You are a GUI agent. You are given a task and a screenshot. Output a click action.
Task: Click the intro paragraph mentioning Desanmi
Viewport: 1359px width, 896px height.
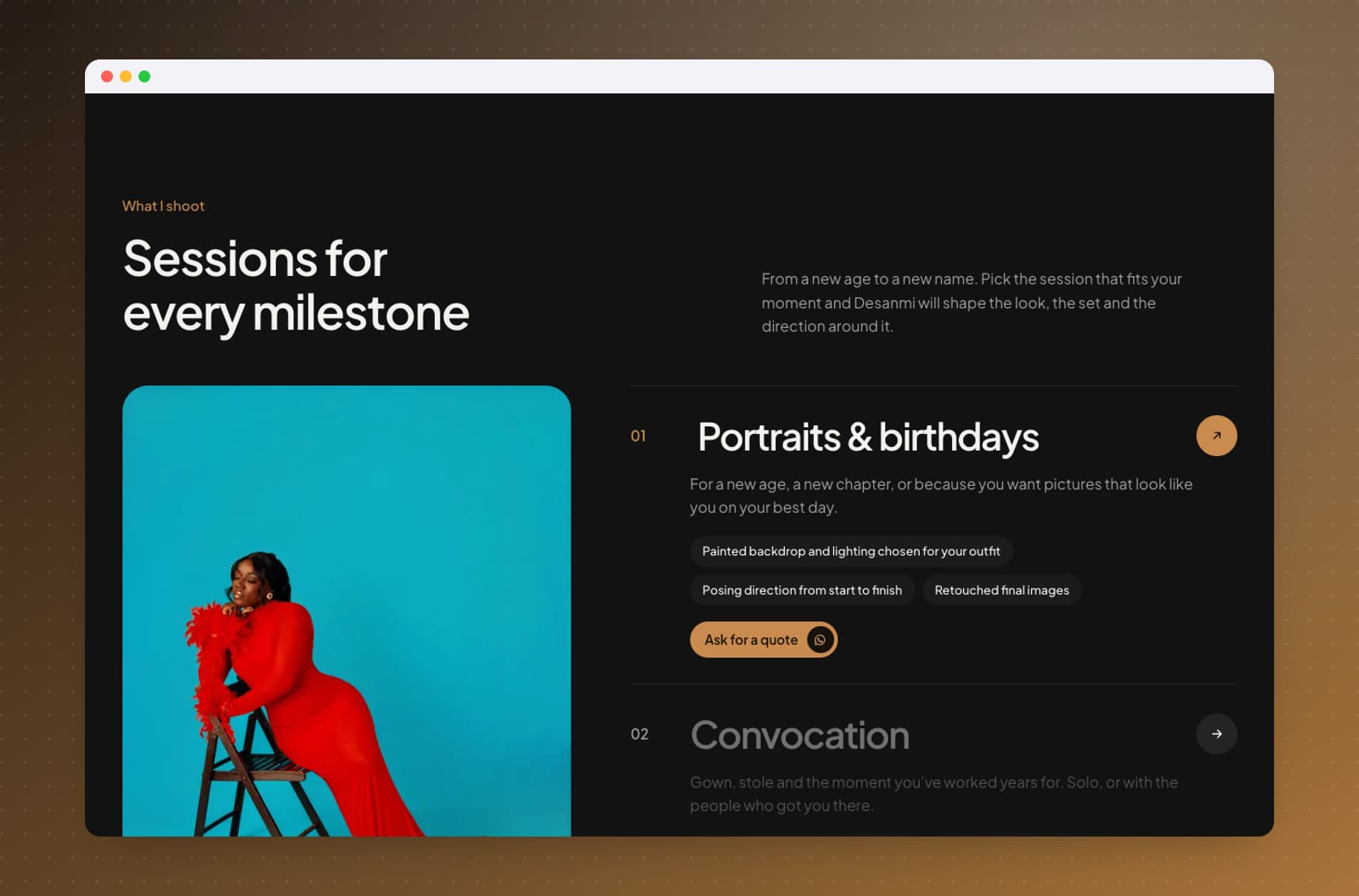point(972,302)
